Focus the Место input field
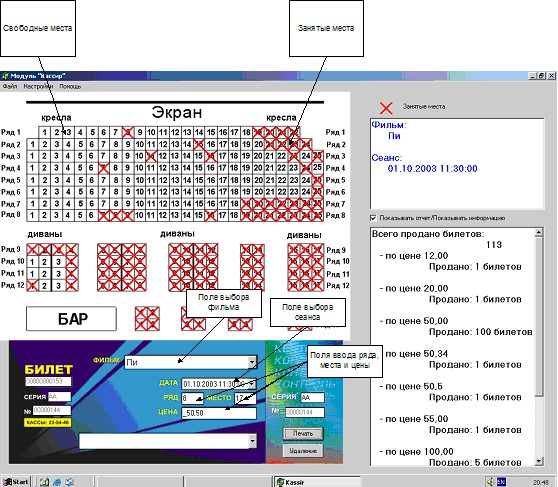The image size is (558, 487). (245, 398)
